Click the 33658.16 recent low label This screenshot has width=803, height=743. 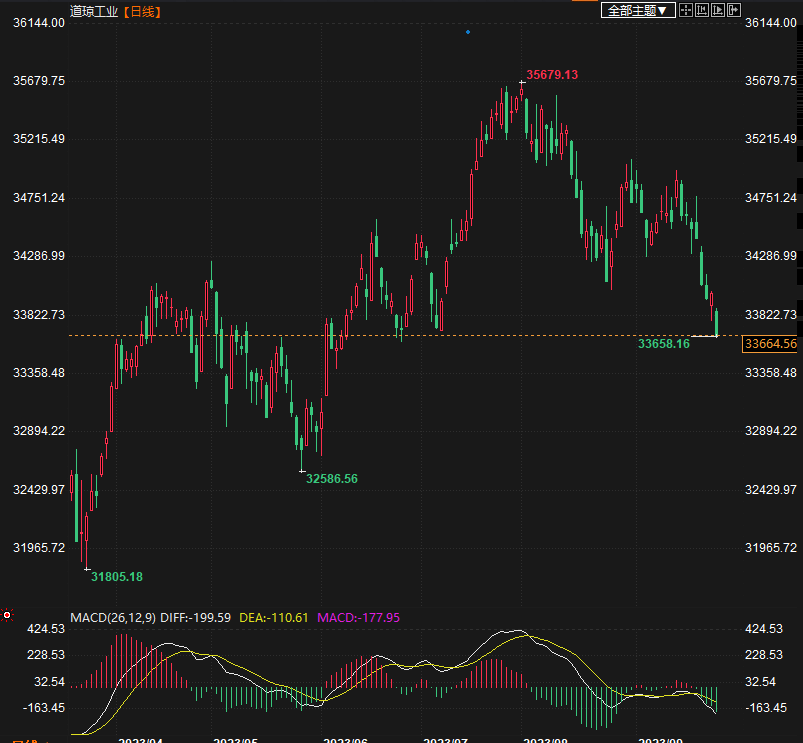(663, 344)
